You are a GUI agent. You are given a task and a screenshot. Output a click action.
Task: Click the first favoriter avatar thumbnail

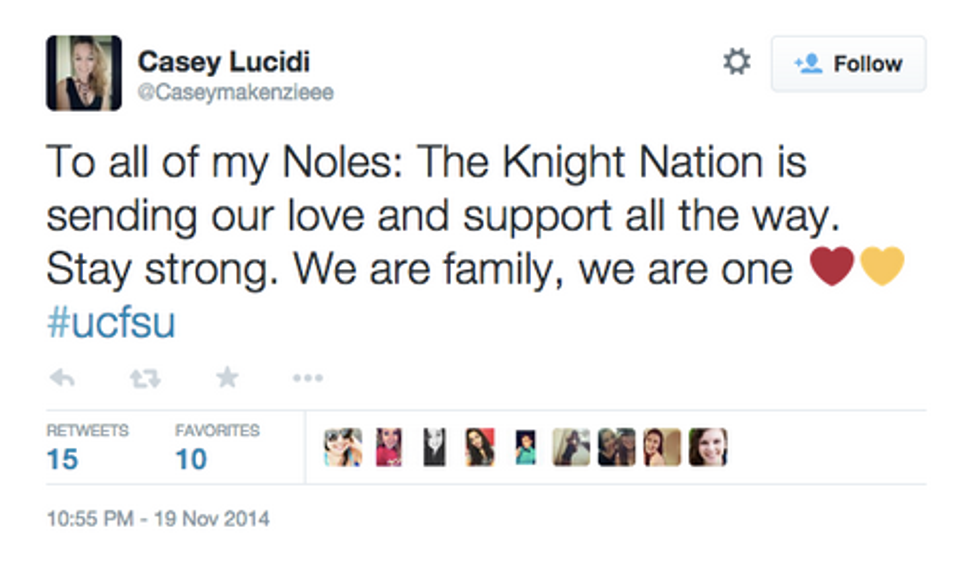click(x=343, y=448)
